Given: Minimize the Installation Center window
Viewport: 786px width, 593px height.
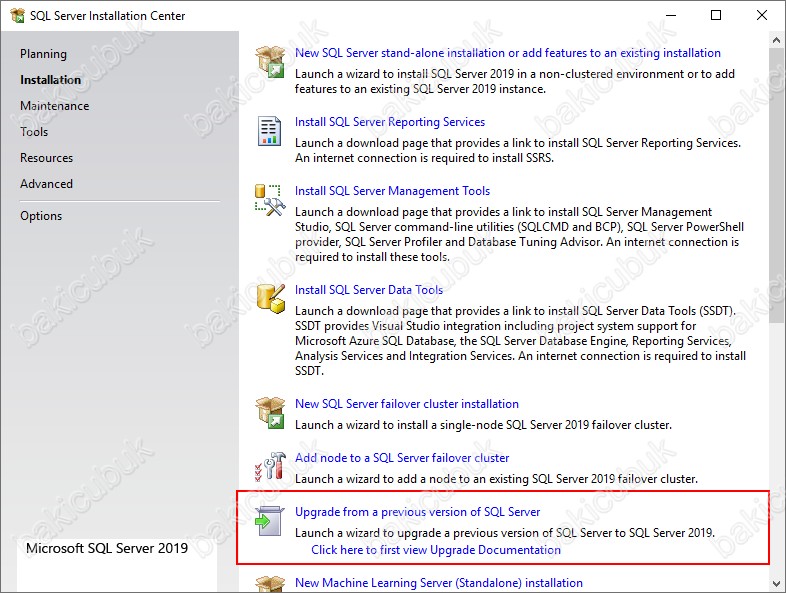Looking at the screenshot, I should tap(671, 16).
